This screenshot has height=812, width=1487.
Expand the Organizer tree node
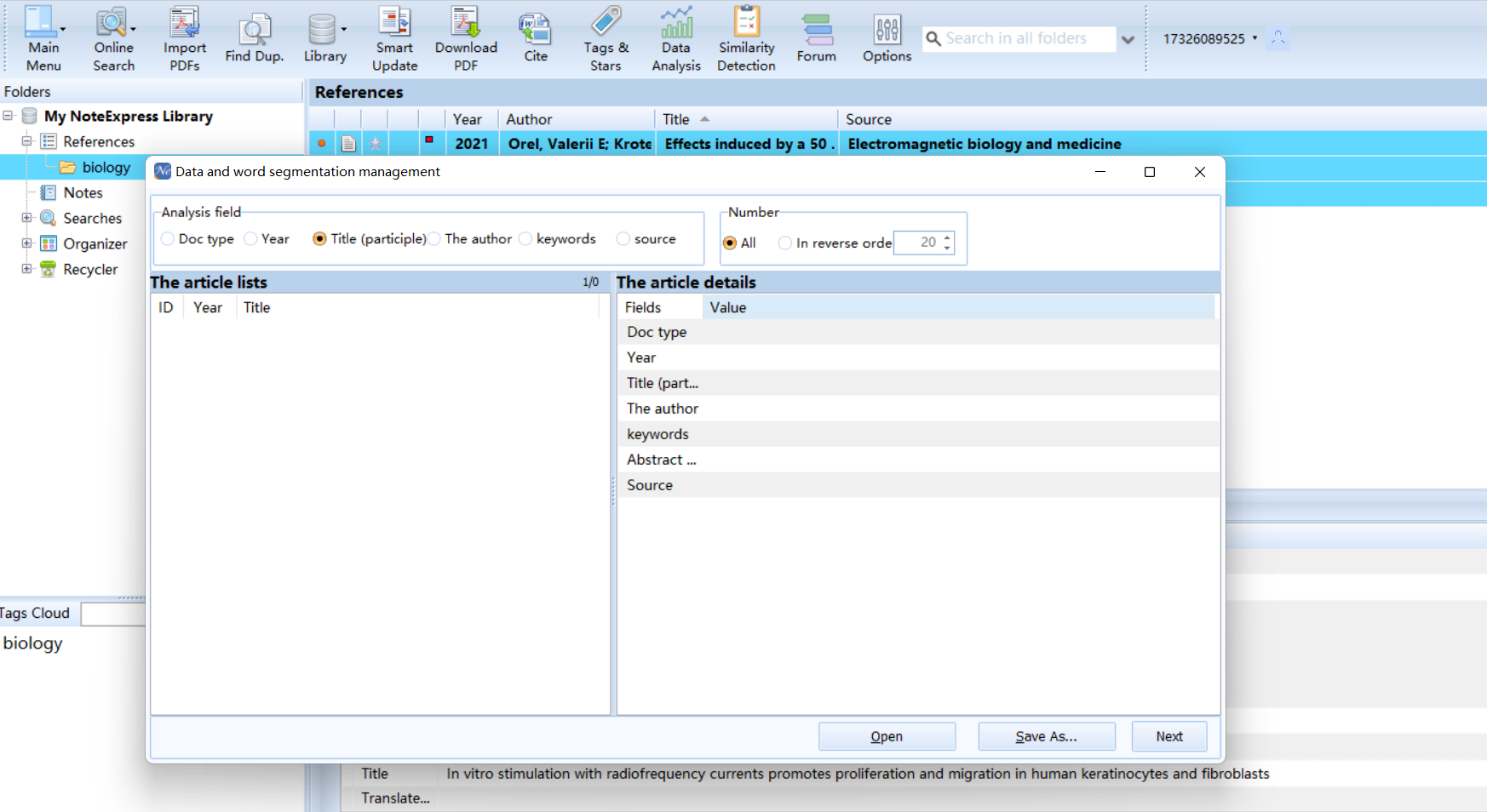(26, 243)
